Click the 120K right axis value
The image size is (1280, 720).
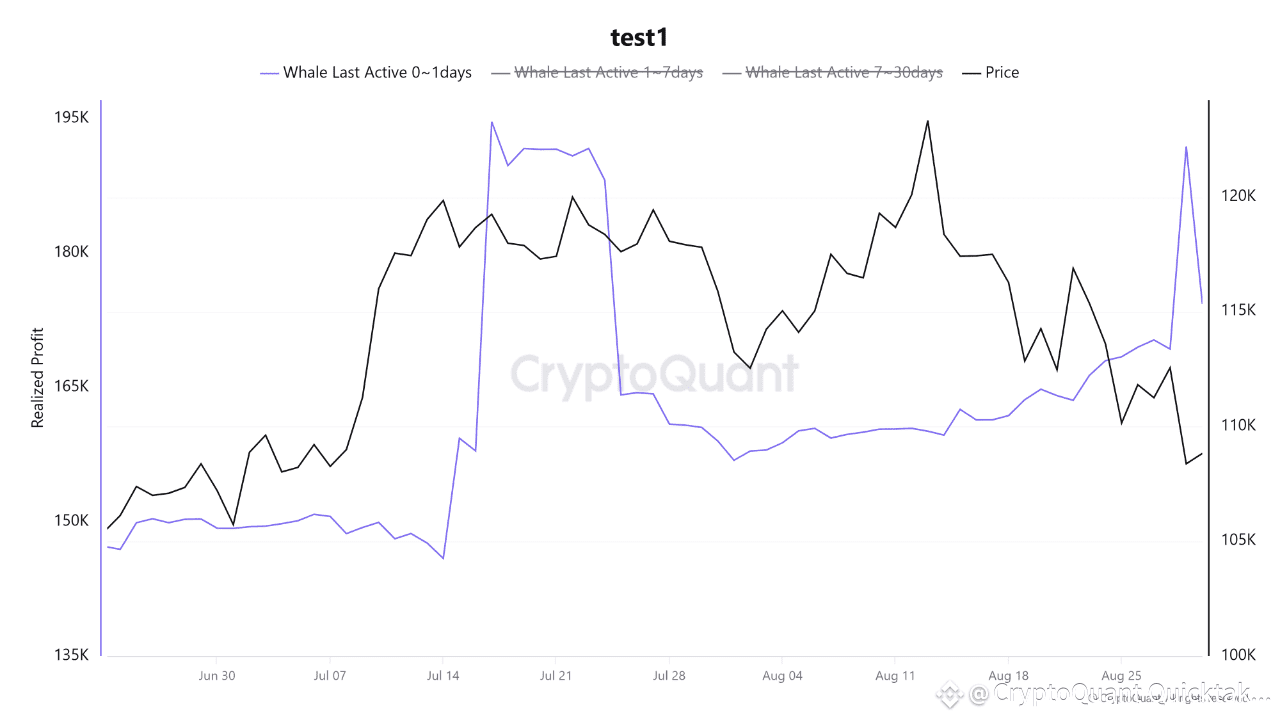(x=1238, y=195)
